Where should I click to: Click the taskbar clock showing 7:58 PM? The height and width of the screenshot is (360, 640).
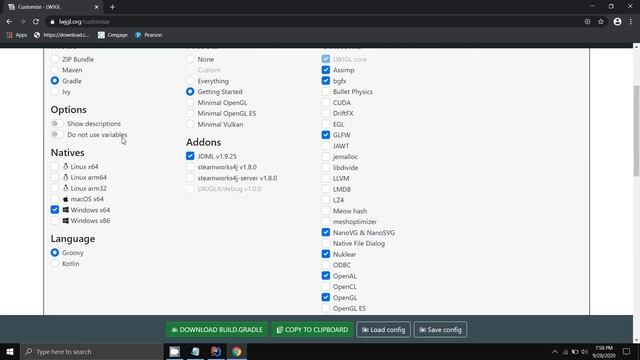604,351
